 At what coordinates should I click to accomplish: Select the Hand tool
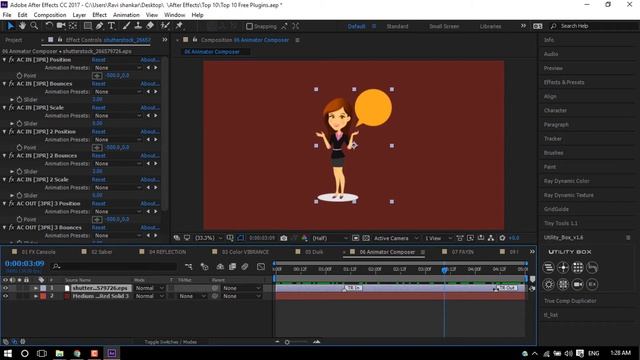coord(22,26)
